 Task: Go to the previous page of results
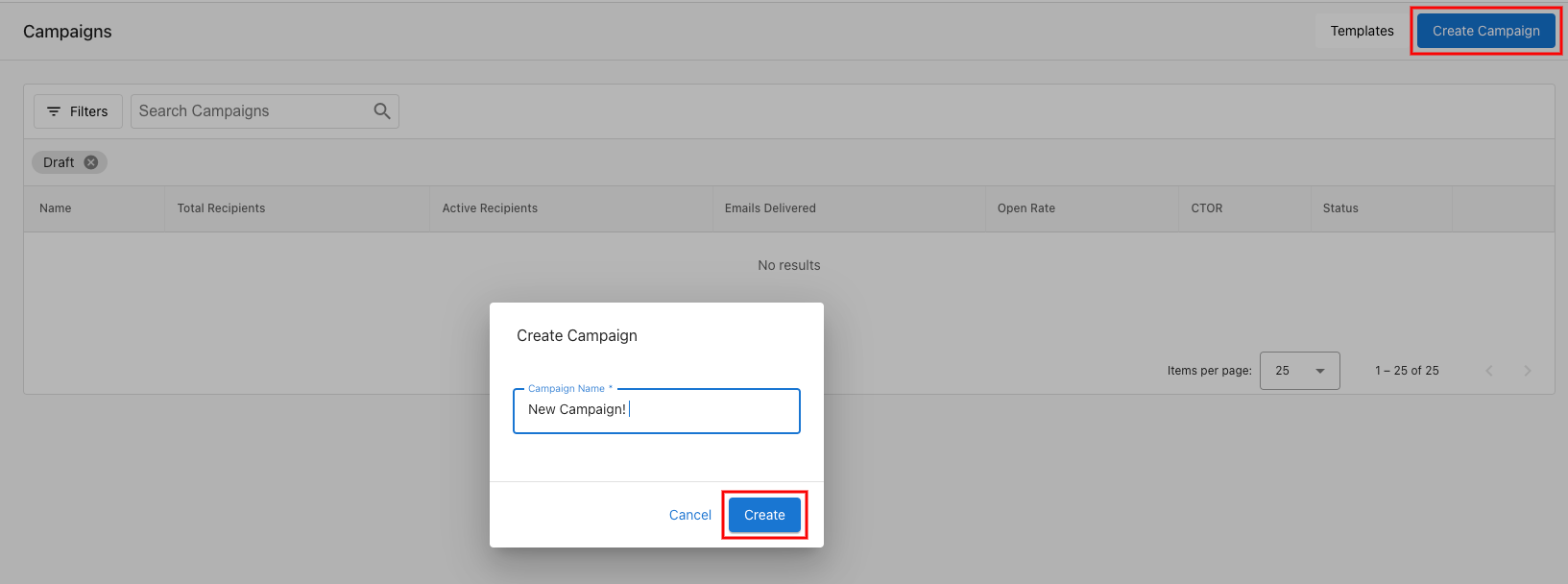pos(1489,371)
